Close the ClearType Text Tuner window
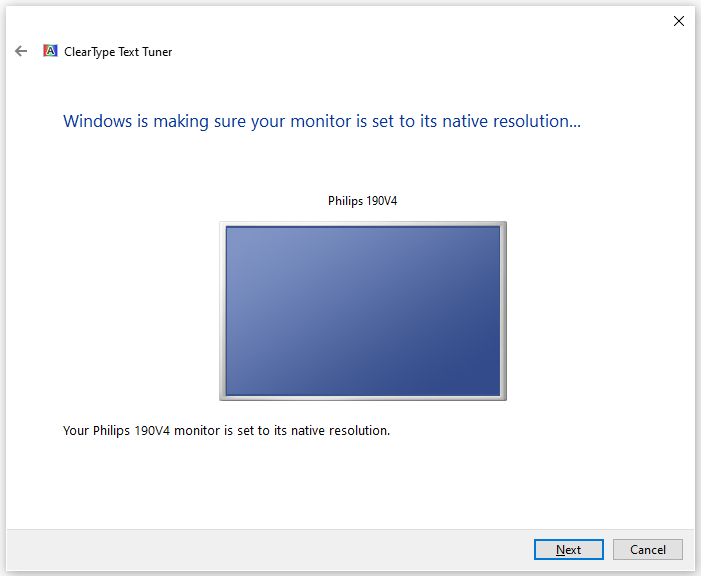The width and height of the screenshot is (701, 576). (x=679, y=21)
